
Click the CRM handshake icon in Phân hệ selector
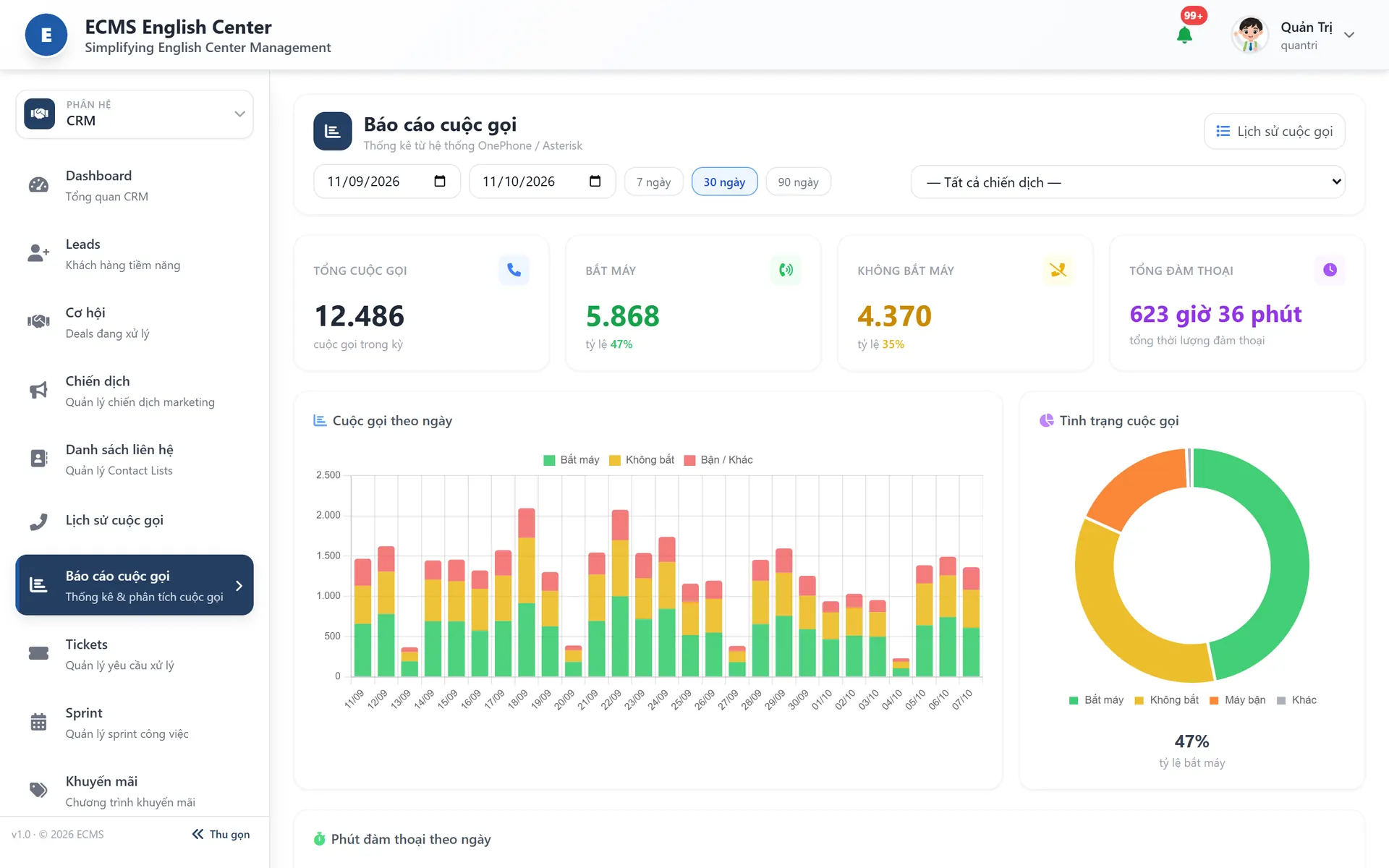tap(40, 114)
